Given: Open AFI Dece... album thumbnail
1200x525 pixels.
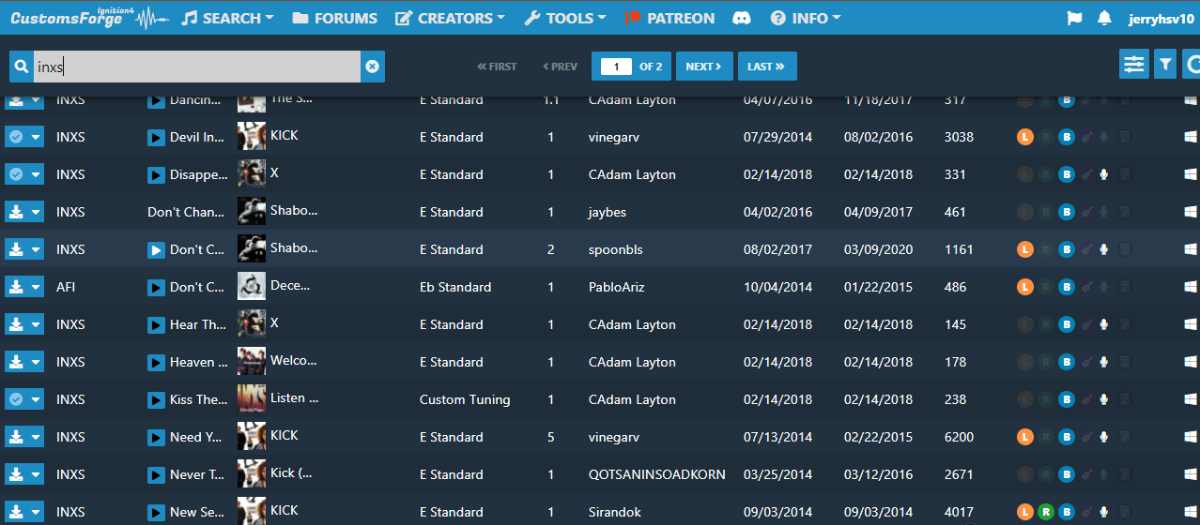Looking at the screenshot, I should click(x=251, y=286).
